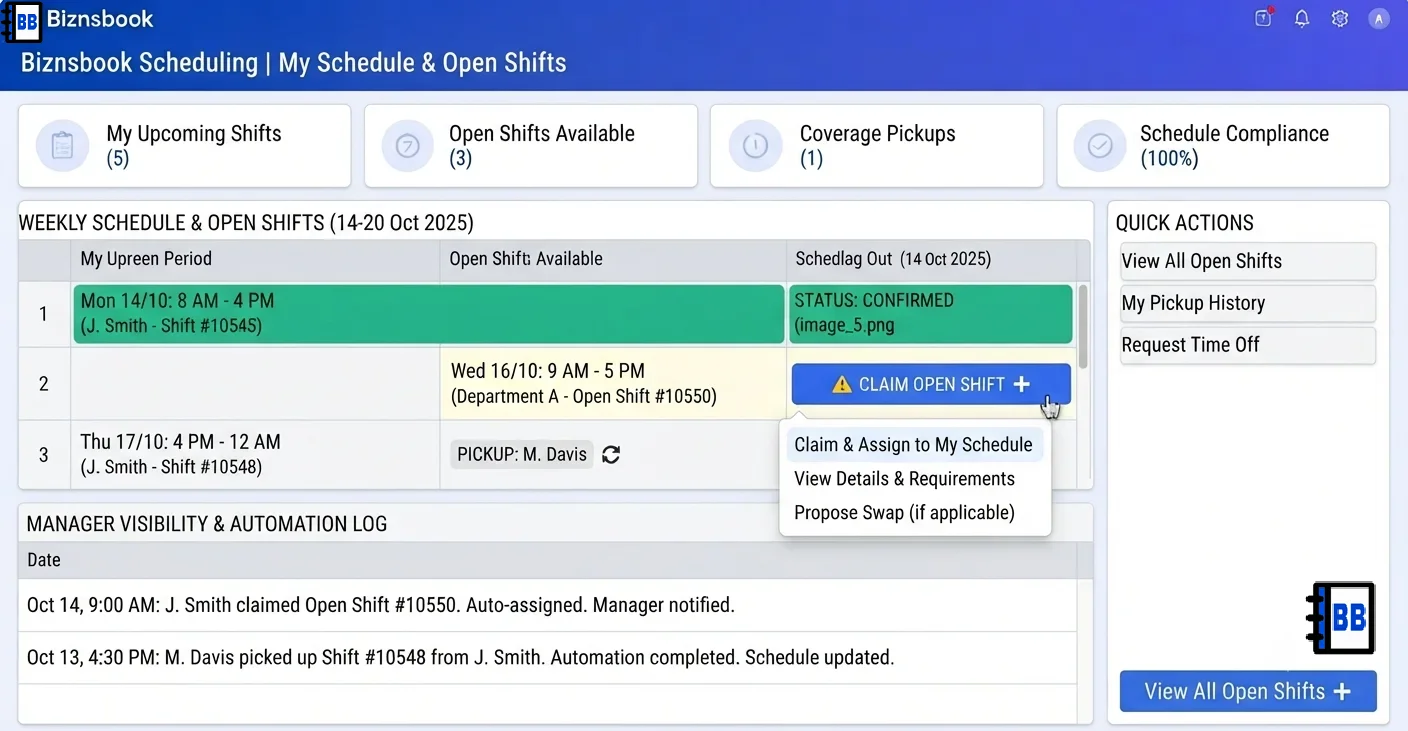Click row number 1 in the schedule table
Viewport: 1408px width, 731px height.
tap(44, 314)
